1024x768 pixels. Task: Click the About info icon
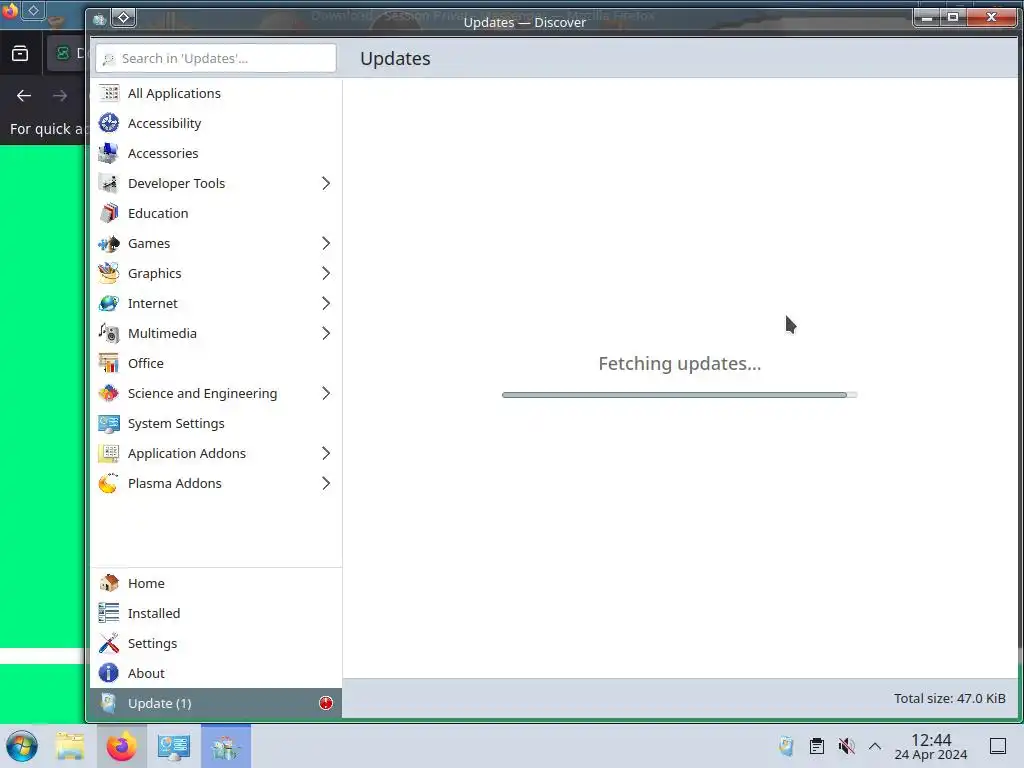click(108, 673)
